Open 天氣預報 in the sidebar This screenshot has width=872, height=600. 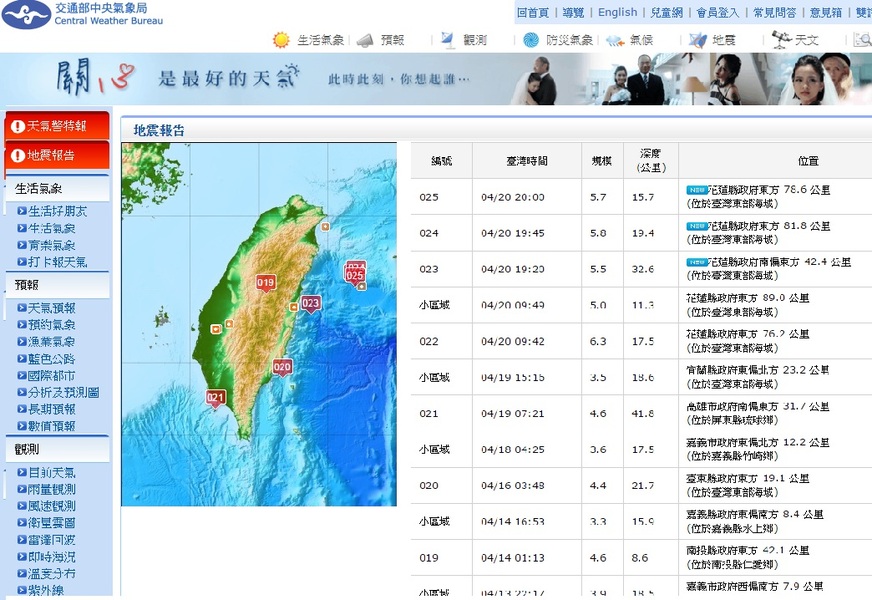coord(51,308)
